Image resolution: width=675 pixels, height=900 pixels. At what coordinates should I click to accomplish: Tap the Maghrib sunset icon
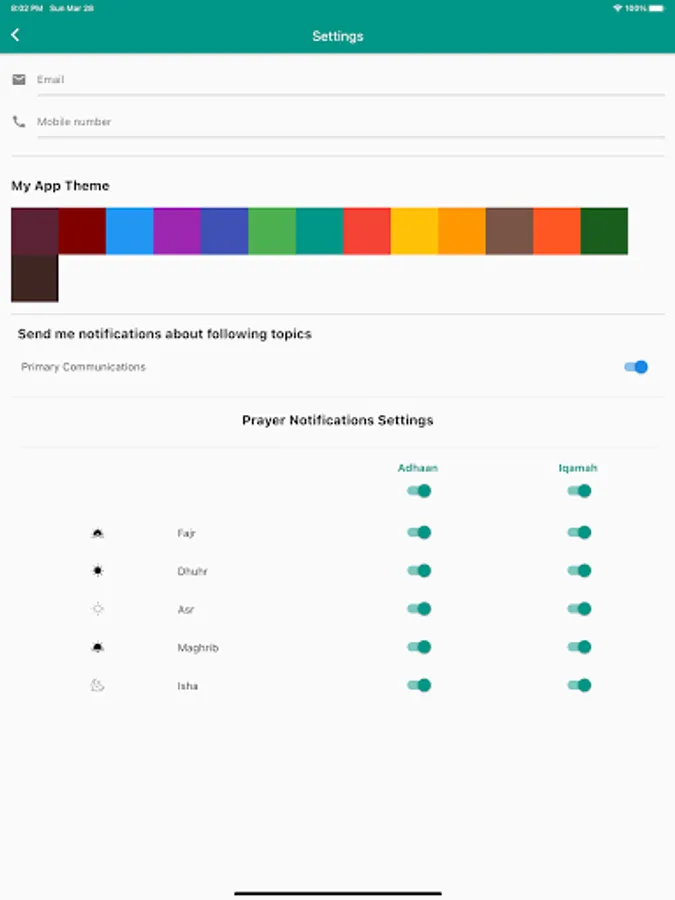(97, 647)
